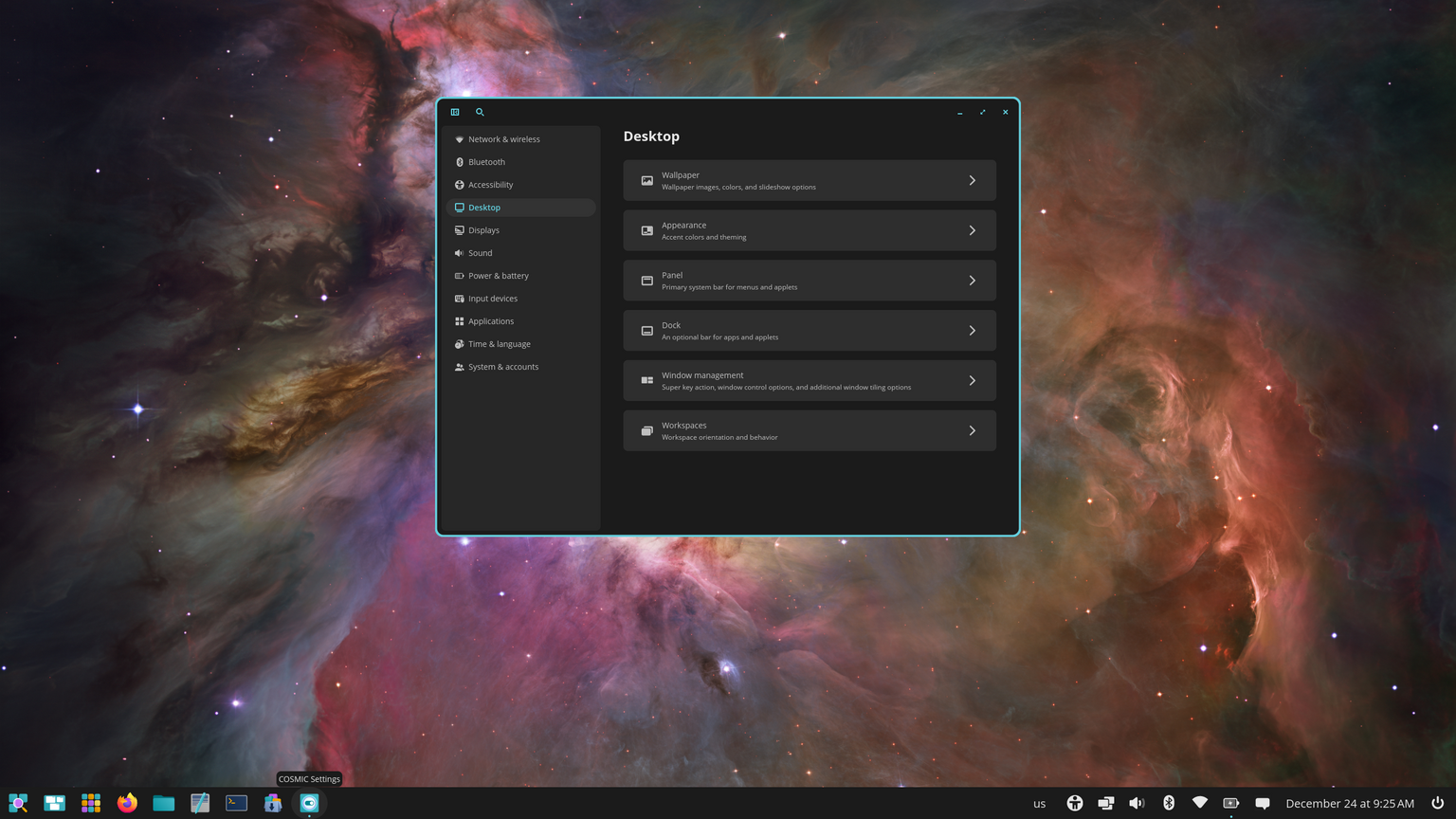Viewport: 1456px width, 819px height.
Task: Click the us keyboard layout indicator
Action: (x=1039, y=803)
